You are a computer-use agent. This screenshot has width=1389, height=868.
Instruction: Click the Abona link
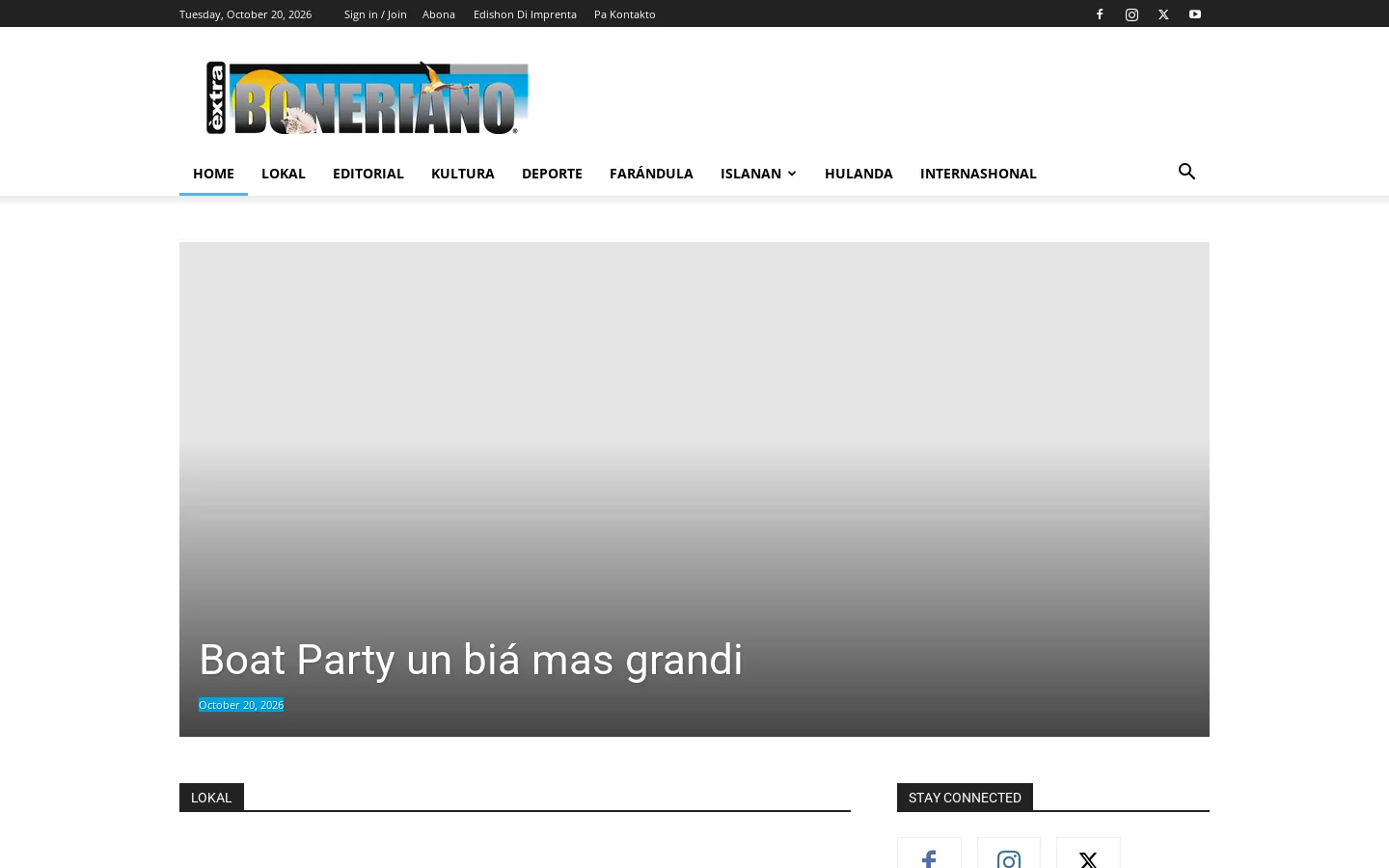439,14
